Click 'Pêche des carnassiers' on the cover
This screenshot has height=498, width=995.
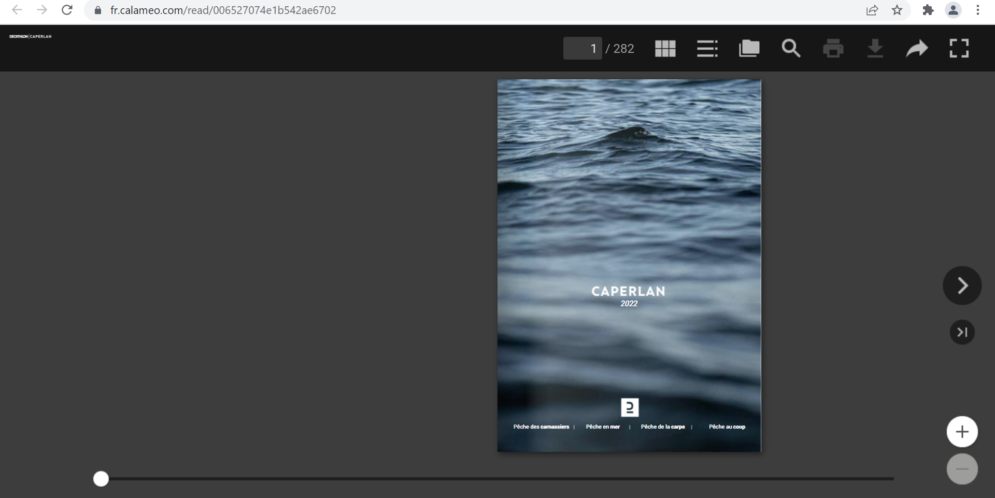(541, 427)
